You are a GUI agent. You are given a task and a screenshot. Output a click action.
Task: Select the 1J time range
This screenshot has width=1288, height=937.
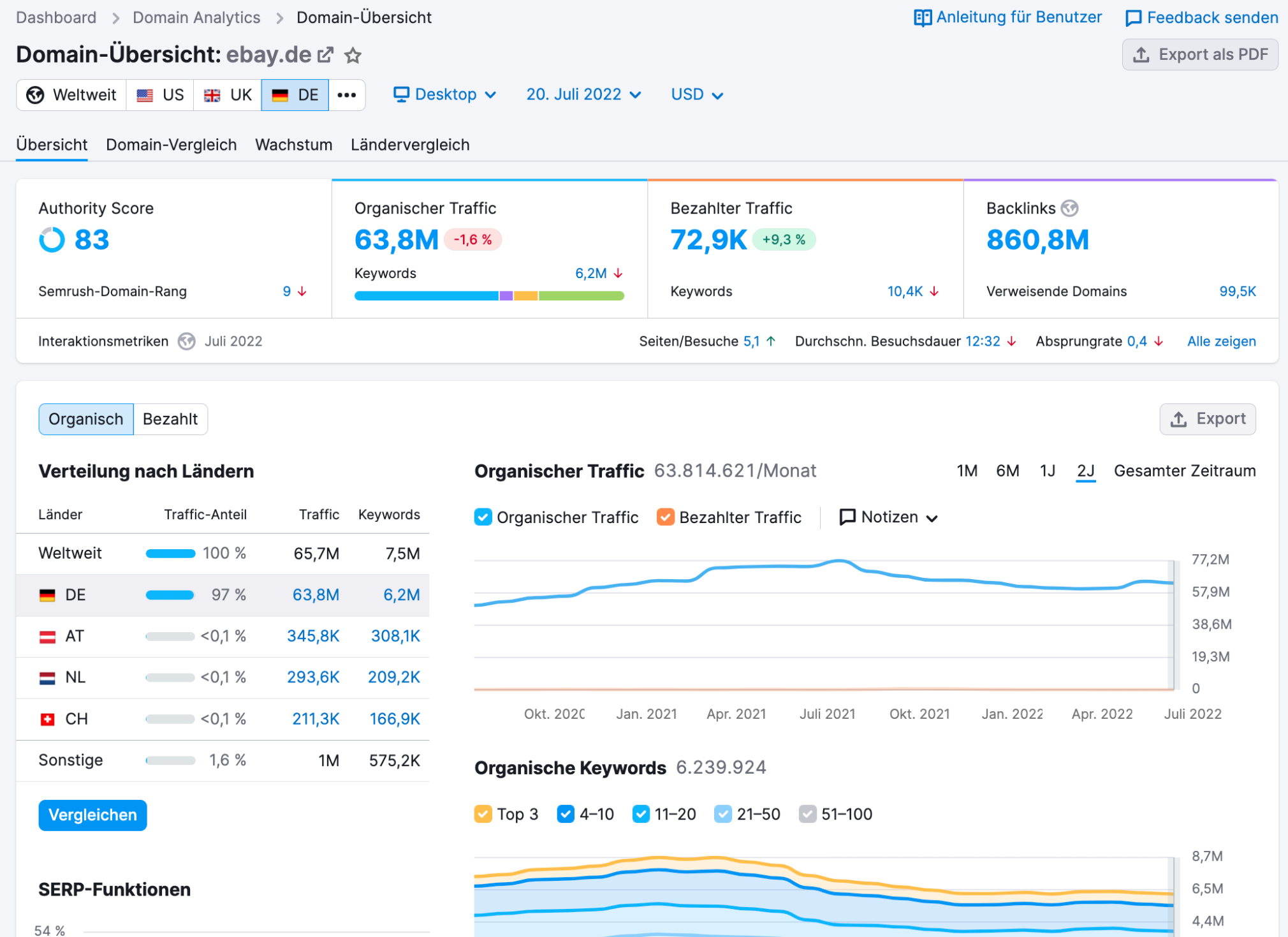(x=1048, y=471)
